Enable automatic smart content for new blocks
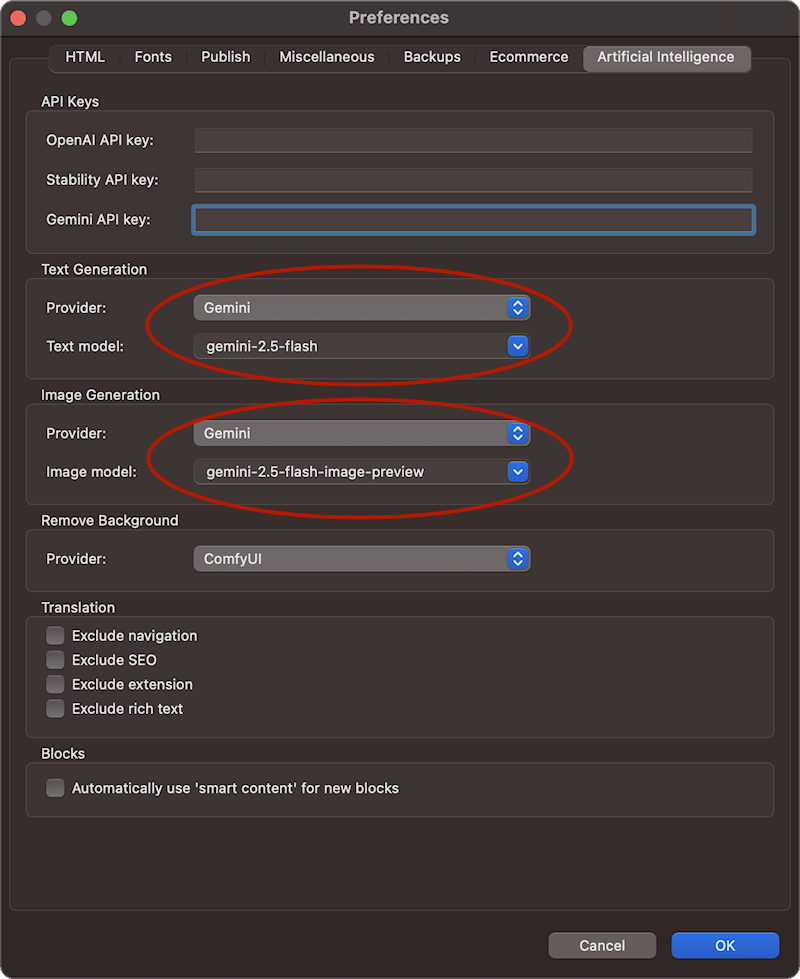 point(56,788)
